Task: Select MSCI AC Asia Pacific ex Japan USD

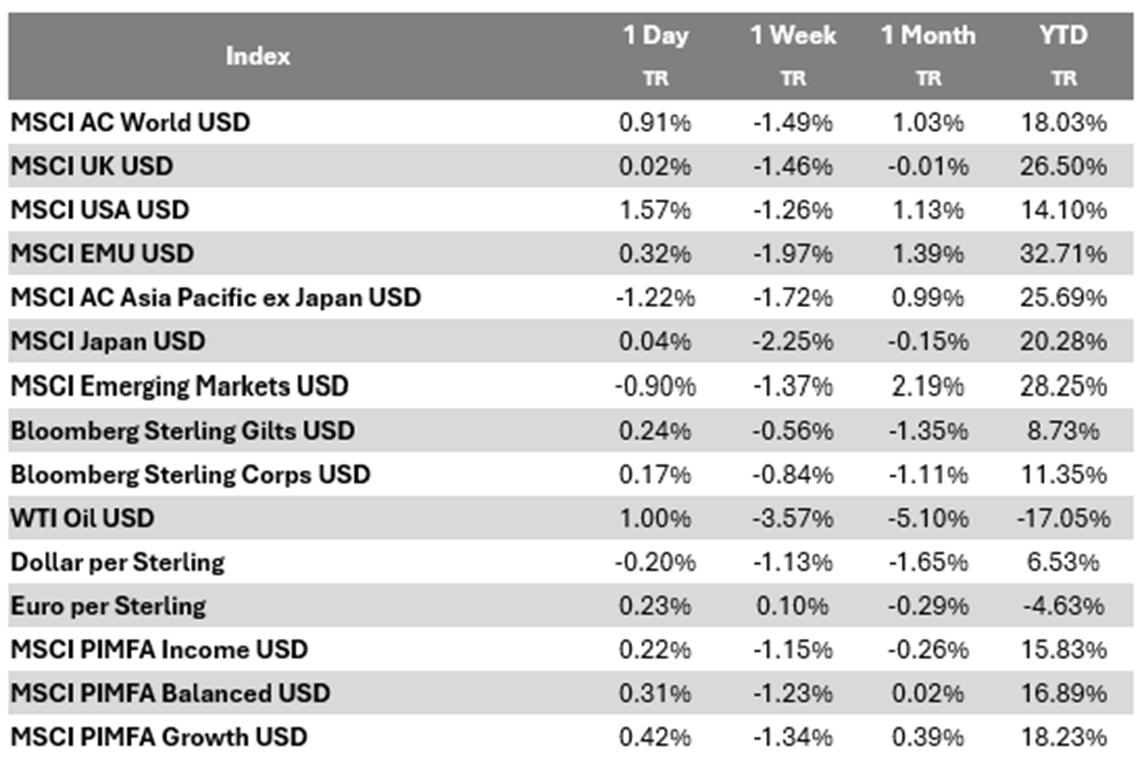Action: coord(216,298)
